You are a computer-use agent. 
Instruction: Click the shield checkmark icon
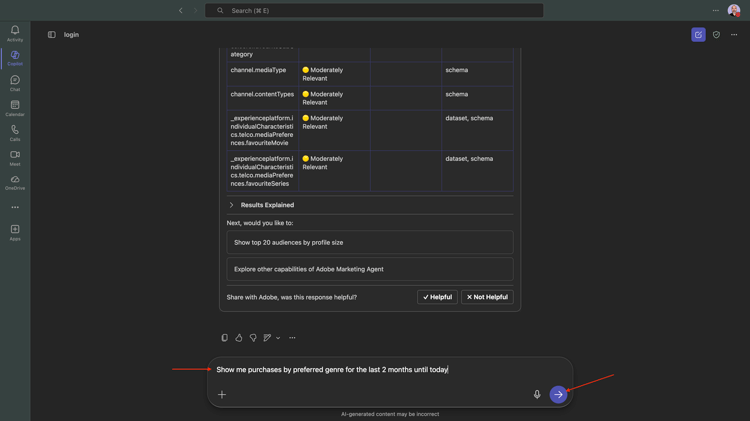click(716, 34)
